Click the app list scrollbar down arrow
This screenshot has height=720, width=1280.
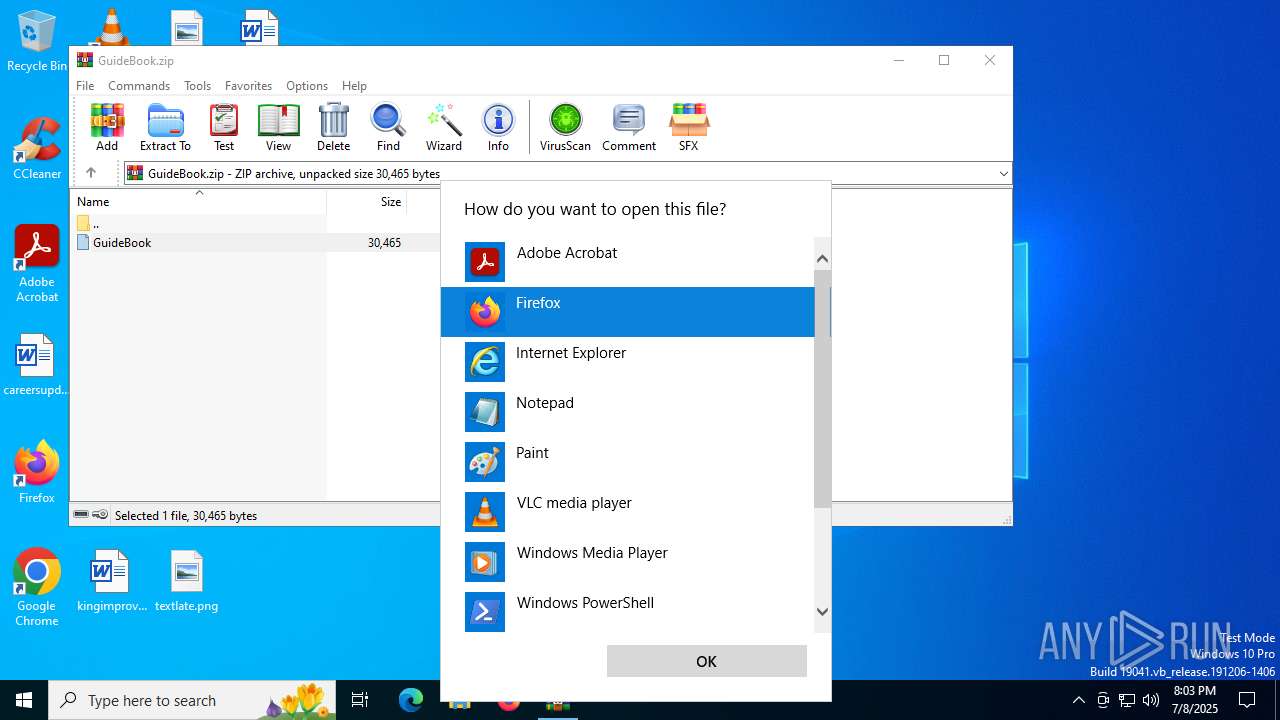pos(822,611)
